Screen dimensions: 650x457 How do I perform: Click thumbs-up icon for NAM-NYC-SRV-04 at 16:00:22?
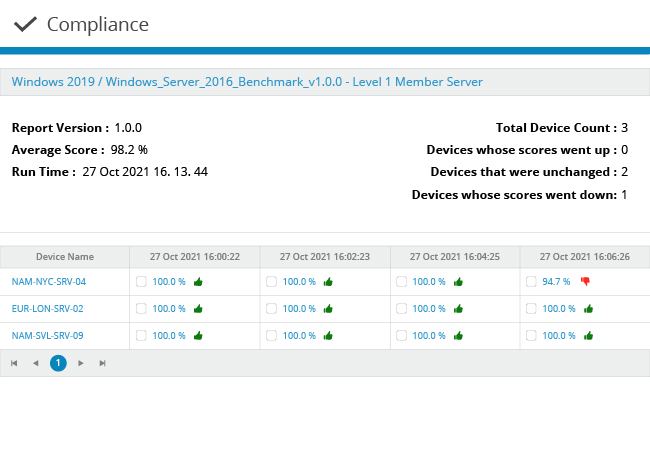pos(198,282)
